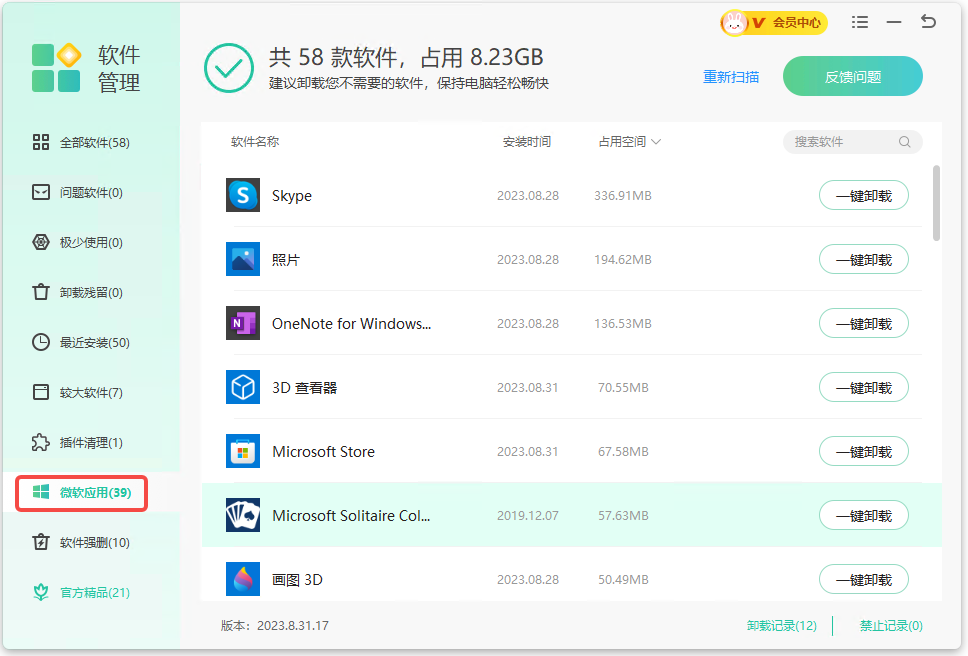Open 会员中心 member center badge
The image size is (968, 656).
774,23
